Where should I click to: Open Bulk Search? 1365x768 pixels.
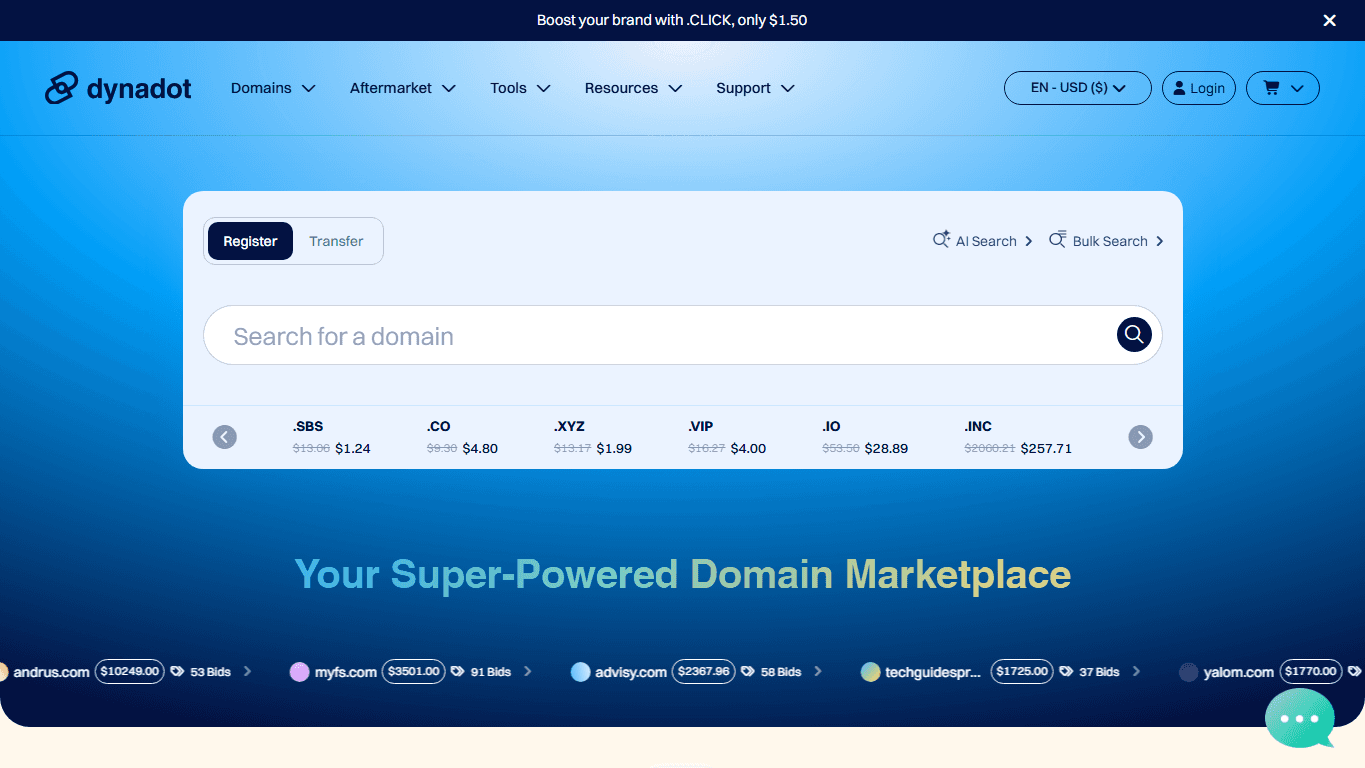(x=1106, y=241)
